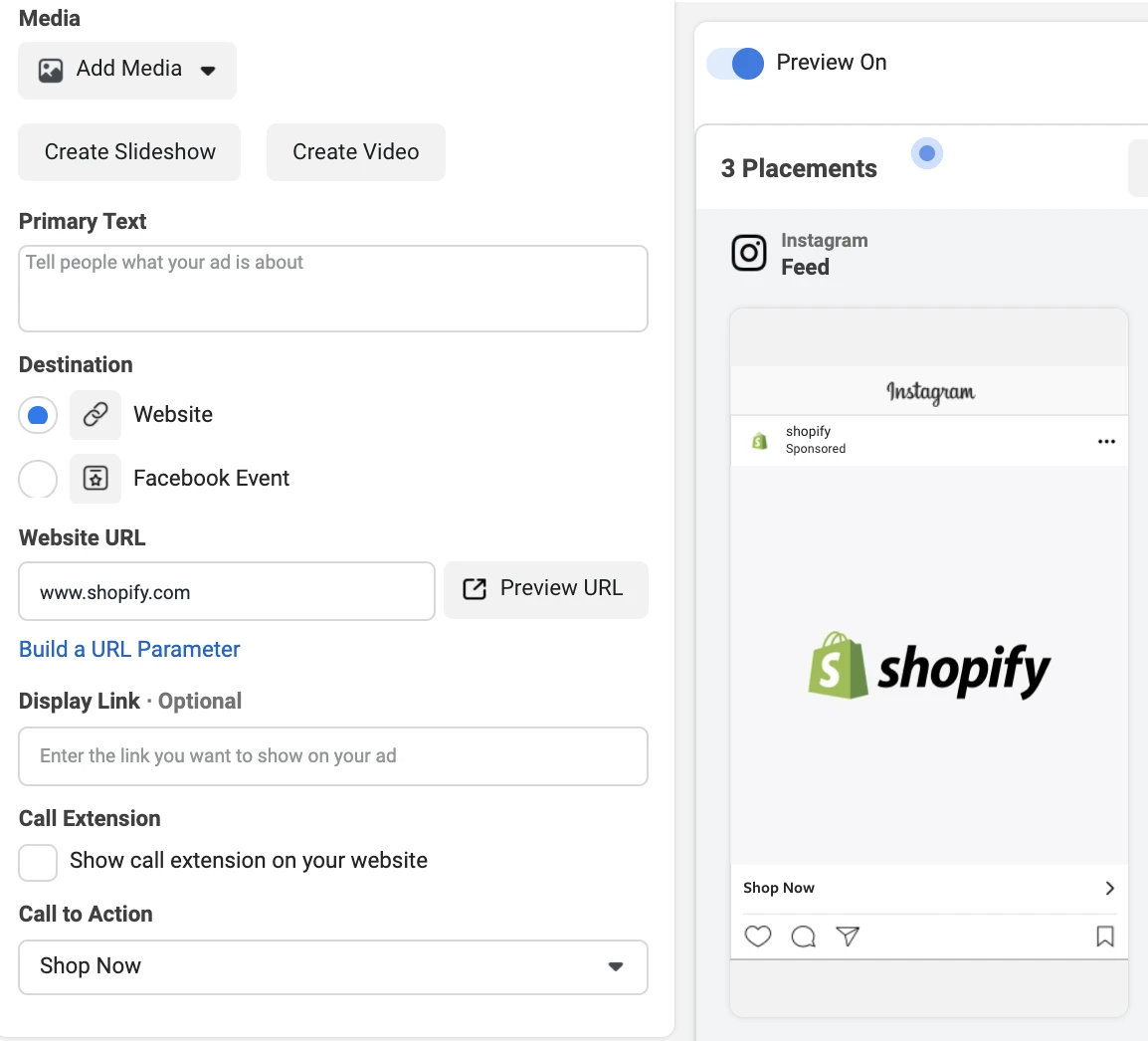Click the Facebook Event calendar star icon
The width and height of the screenshot is (1148, 1041).
[x=96, y=479]
